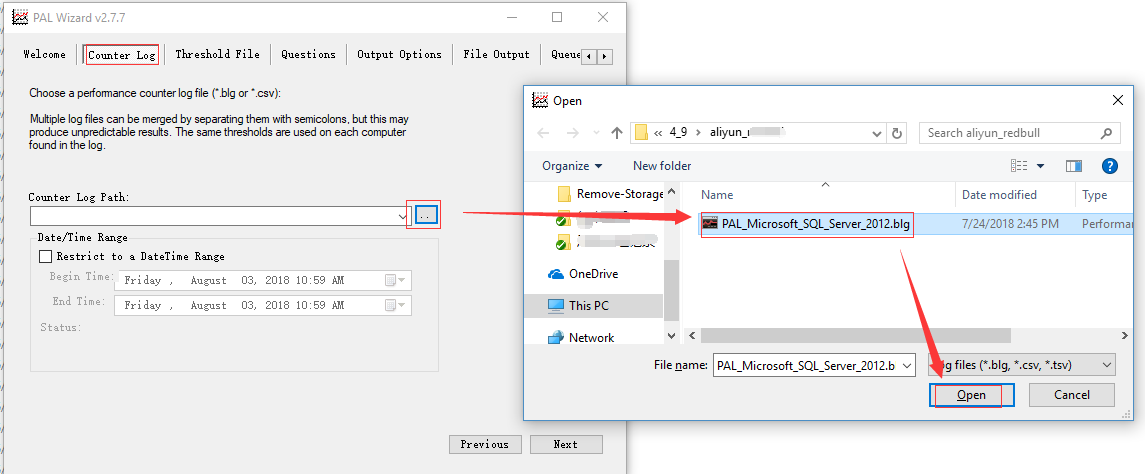Go up one folder level arrow
Screen dimensions: 1145x474
click(x=617, y=133)
